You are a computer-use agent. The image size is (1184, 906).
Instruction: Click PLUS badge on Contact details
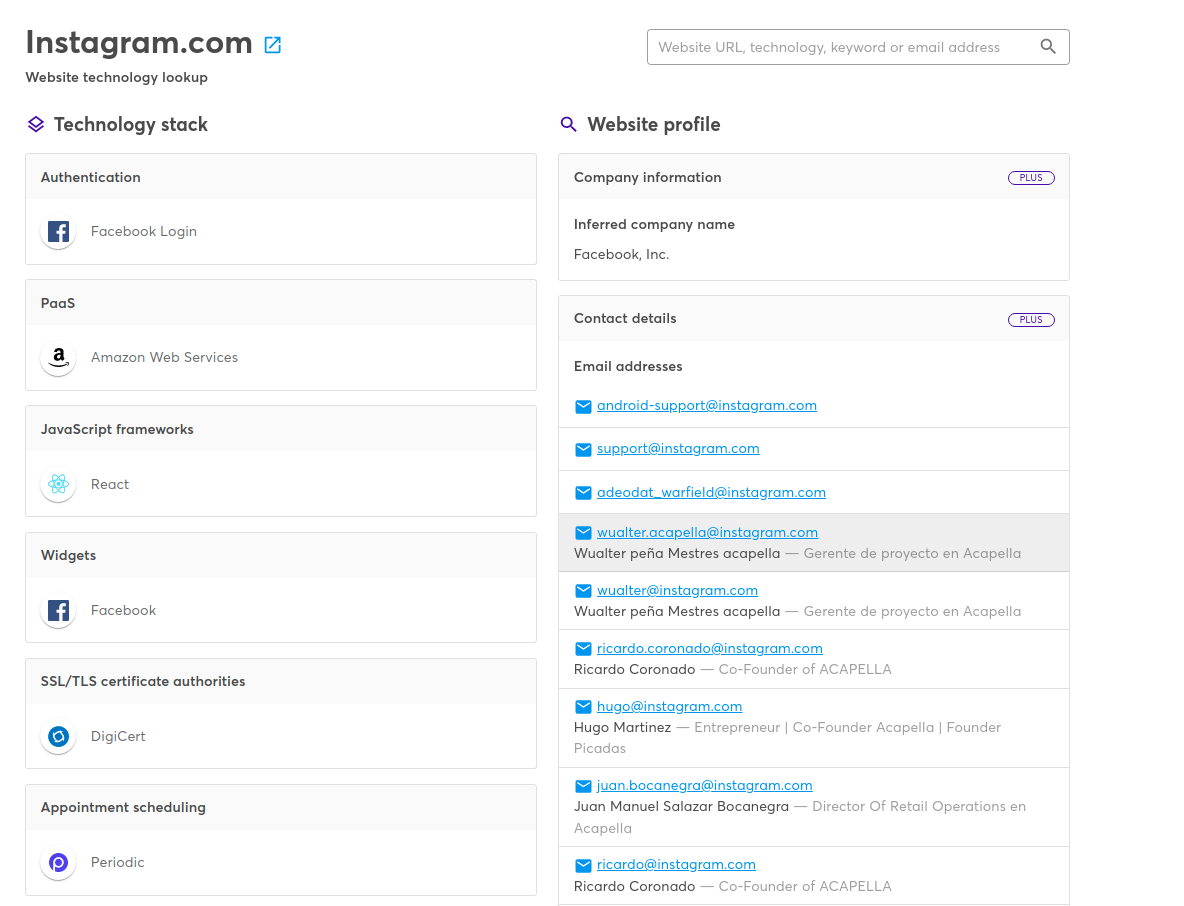tap(1031, 319)
